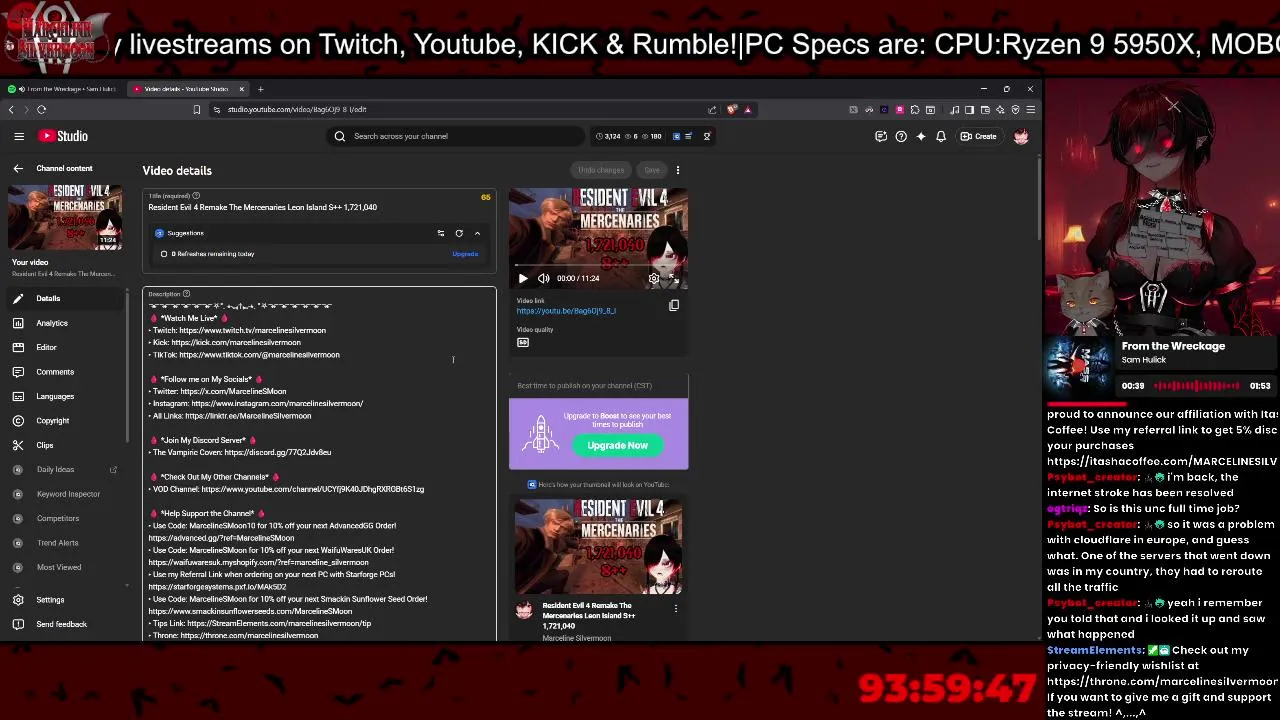Screen dimensions: 1280x720
Task: Reload the browser page
Action: tap(41, 109)
